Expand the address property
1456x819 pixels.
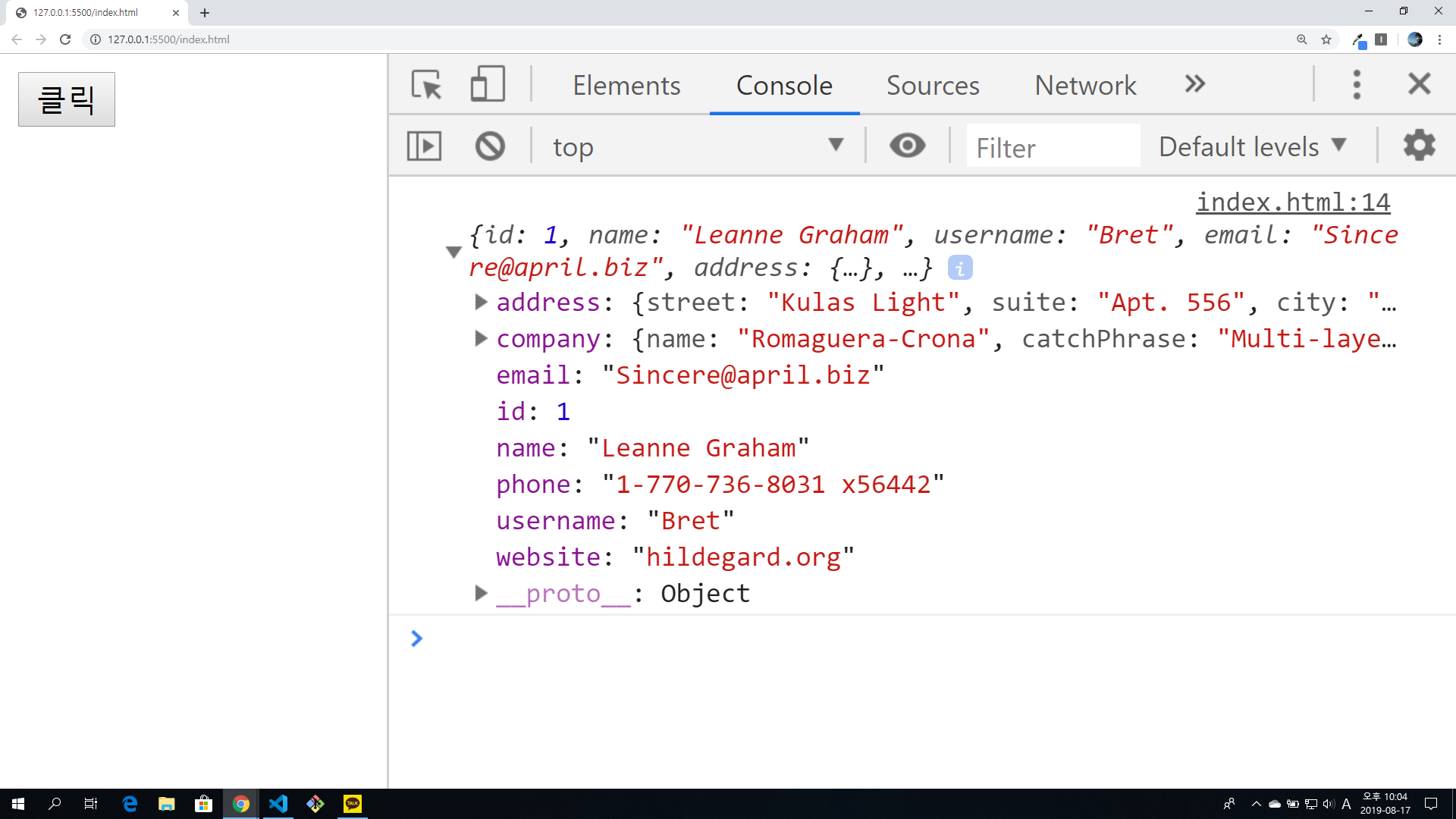tap(481, 302)
